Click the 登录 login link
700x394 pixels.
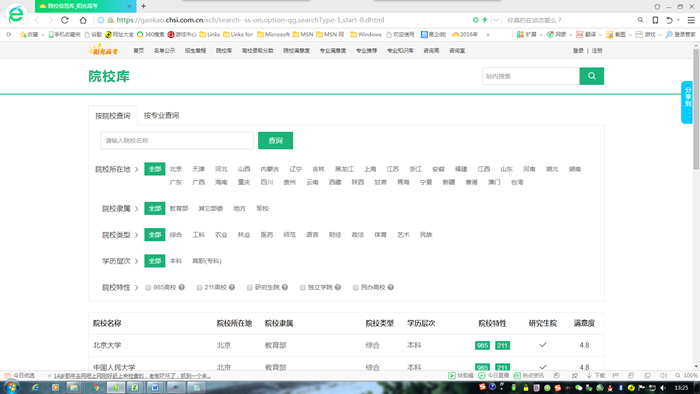[578, 51]
